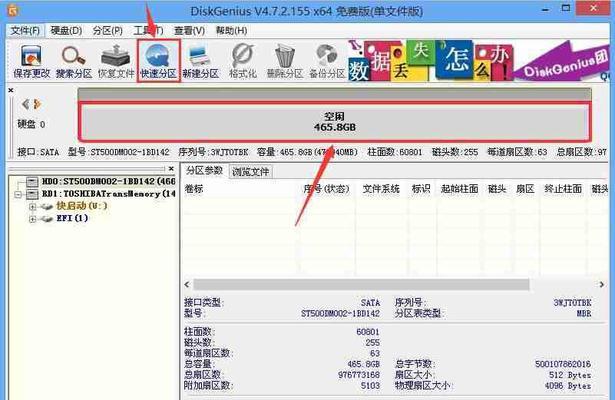The image size is (615, 400).
Task: Click the DiskGenius app icon in the title bar
Action: pos(13,10)
